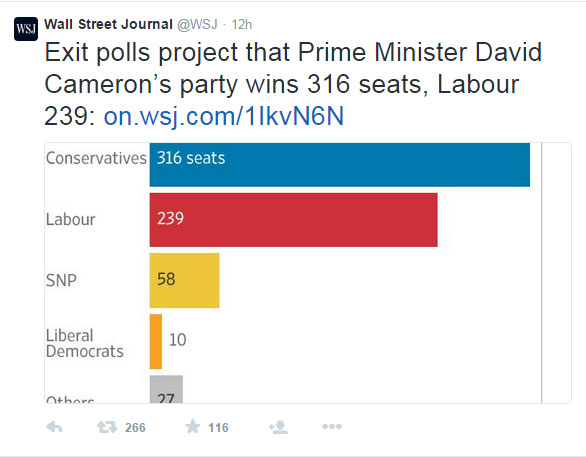Open the on.wsj.com/1IkvN6N link
Viewport: 586px width, 457px height.
[223, 116]
